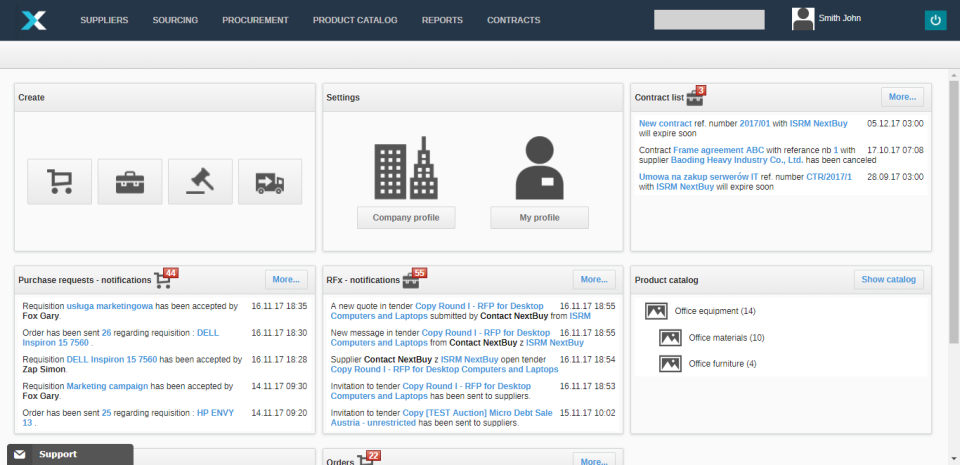Create new purchase request via cart icon
This screenshot has width=960, height=465.
point(59,182)
